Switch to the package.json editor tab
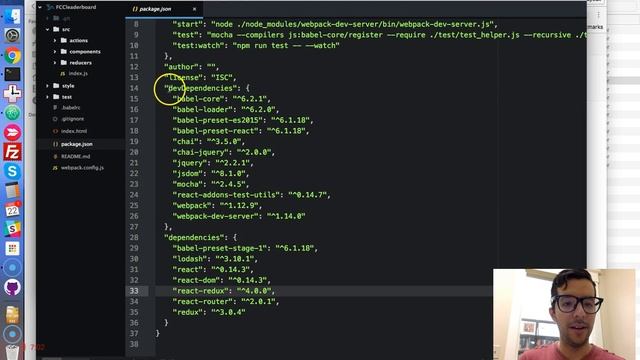This screenshot has width=640, height=360. [x=164, y=9]
